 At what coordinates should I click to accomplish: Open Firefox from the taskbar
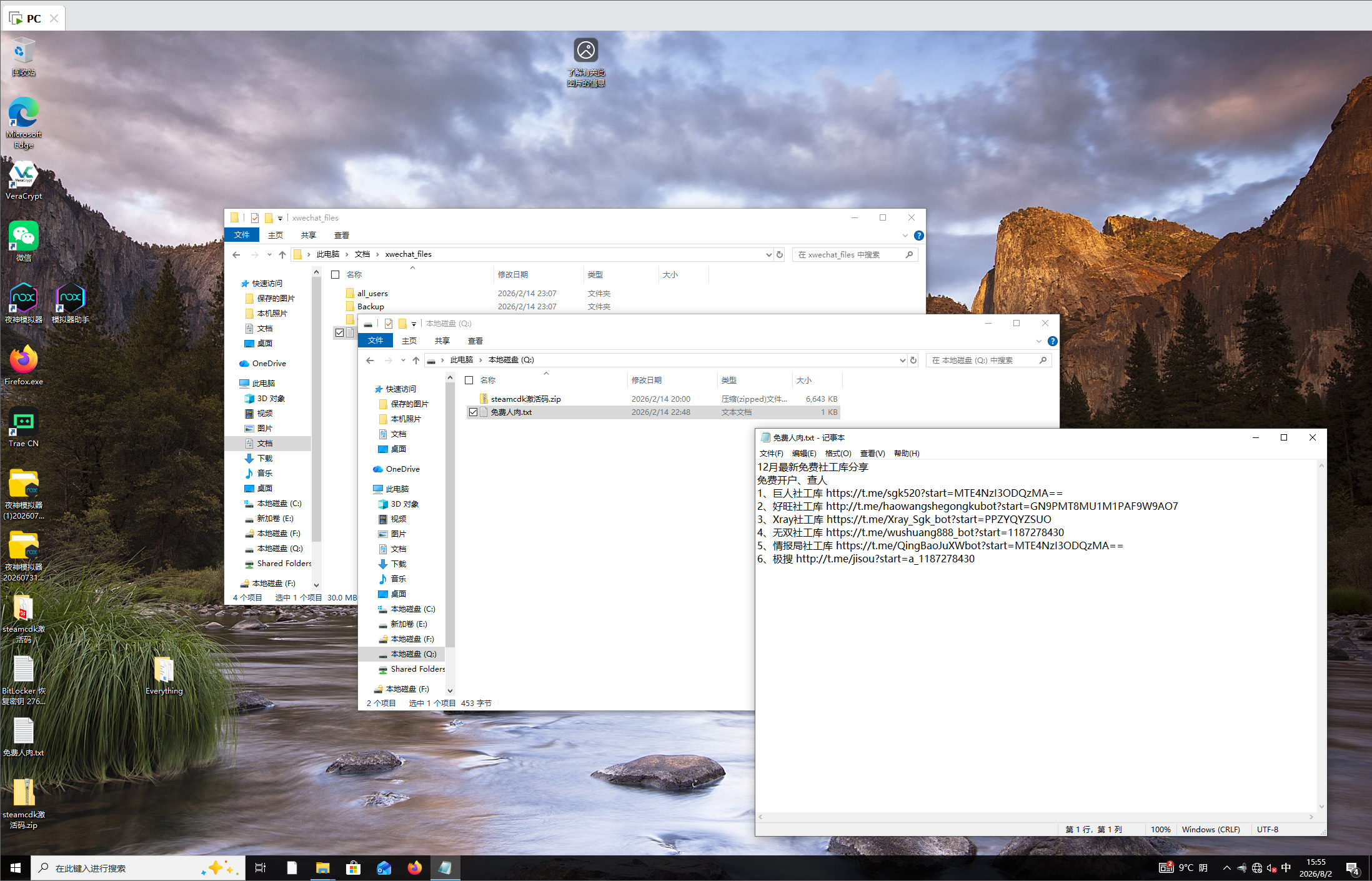tap(414, 868)
